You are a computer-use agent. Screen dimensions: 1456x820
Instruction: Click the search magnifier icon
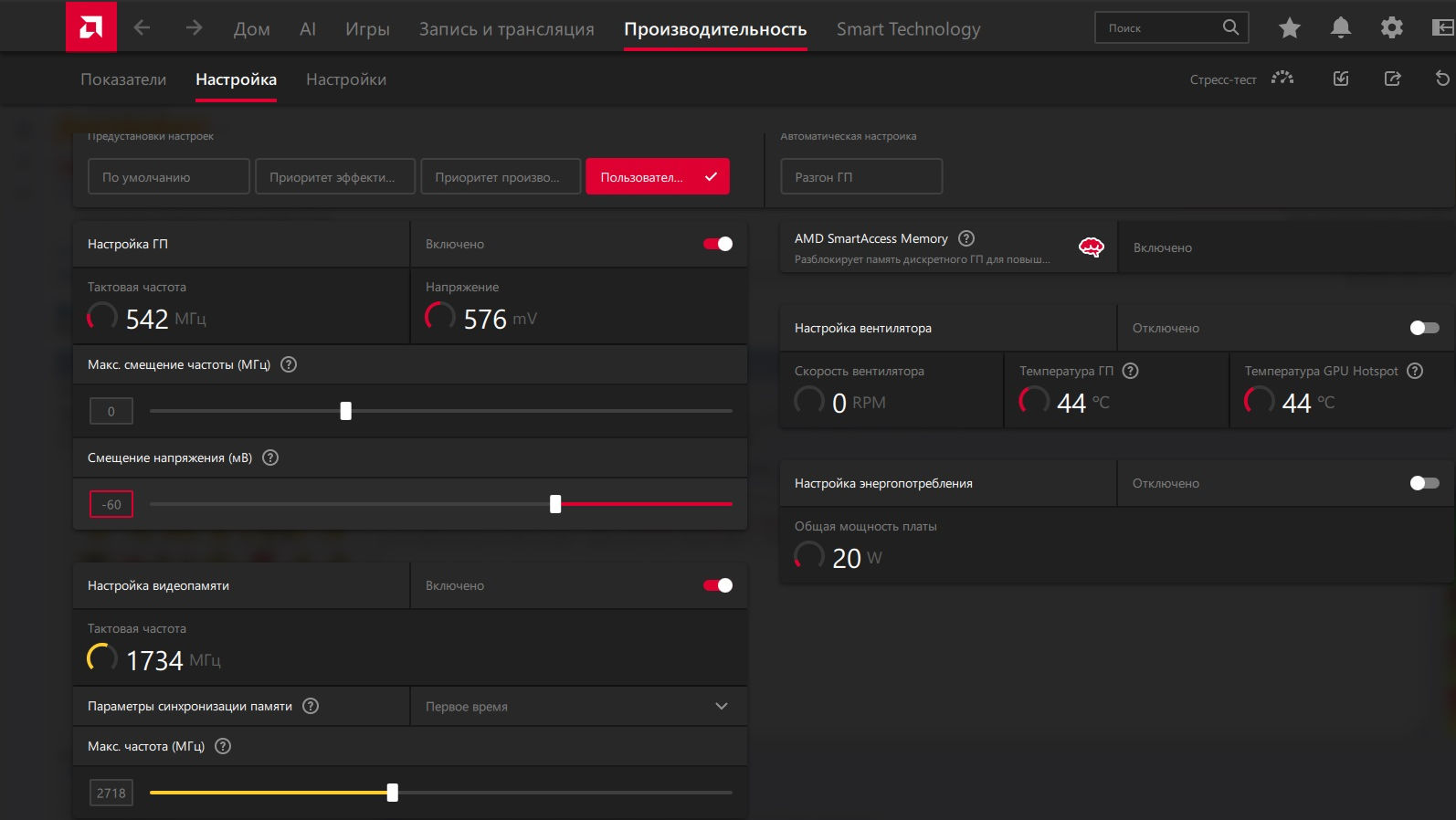point(1230,27)
